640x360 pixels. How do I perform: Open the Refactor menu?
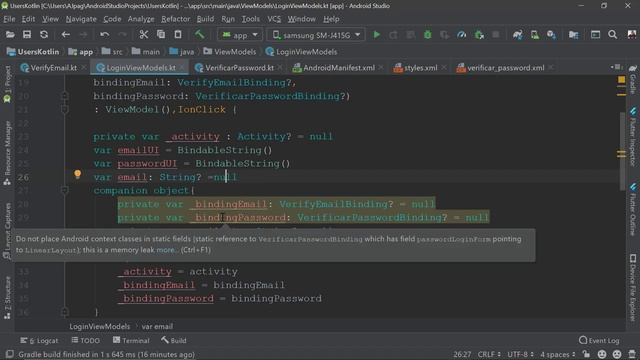pos(175,19)
